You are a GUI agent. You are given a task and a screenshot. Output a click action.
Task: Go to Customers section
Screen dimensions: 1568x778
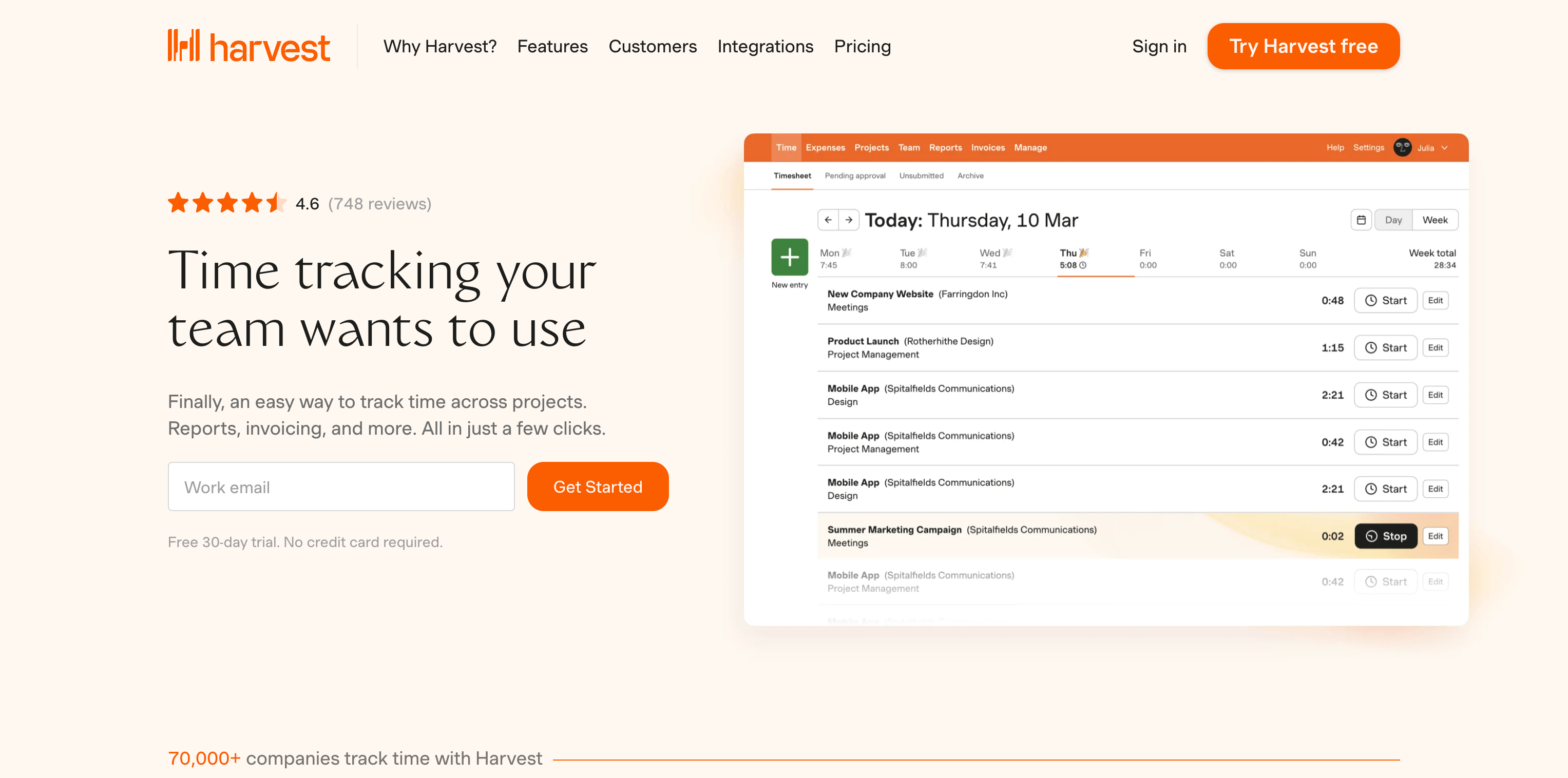coord(653,46)
